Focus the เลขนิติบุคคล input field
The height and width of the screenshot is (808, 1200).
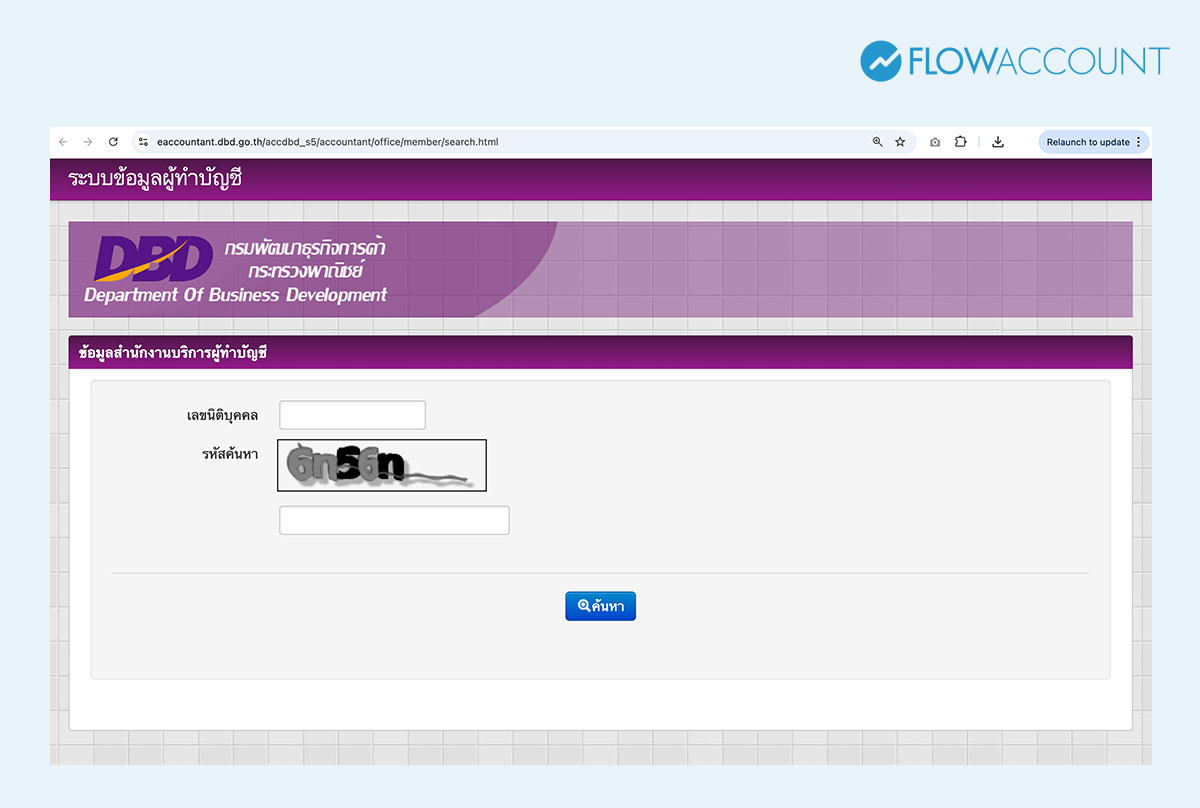pos(352,415)
